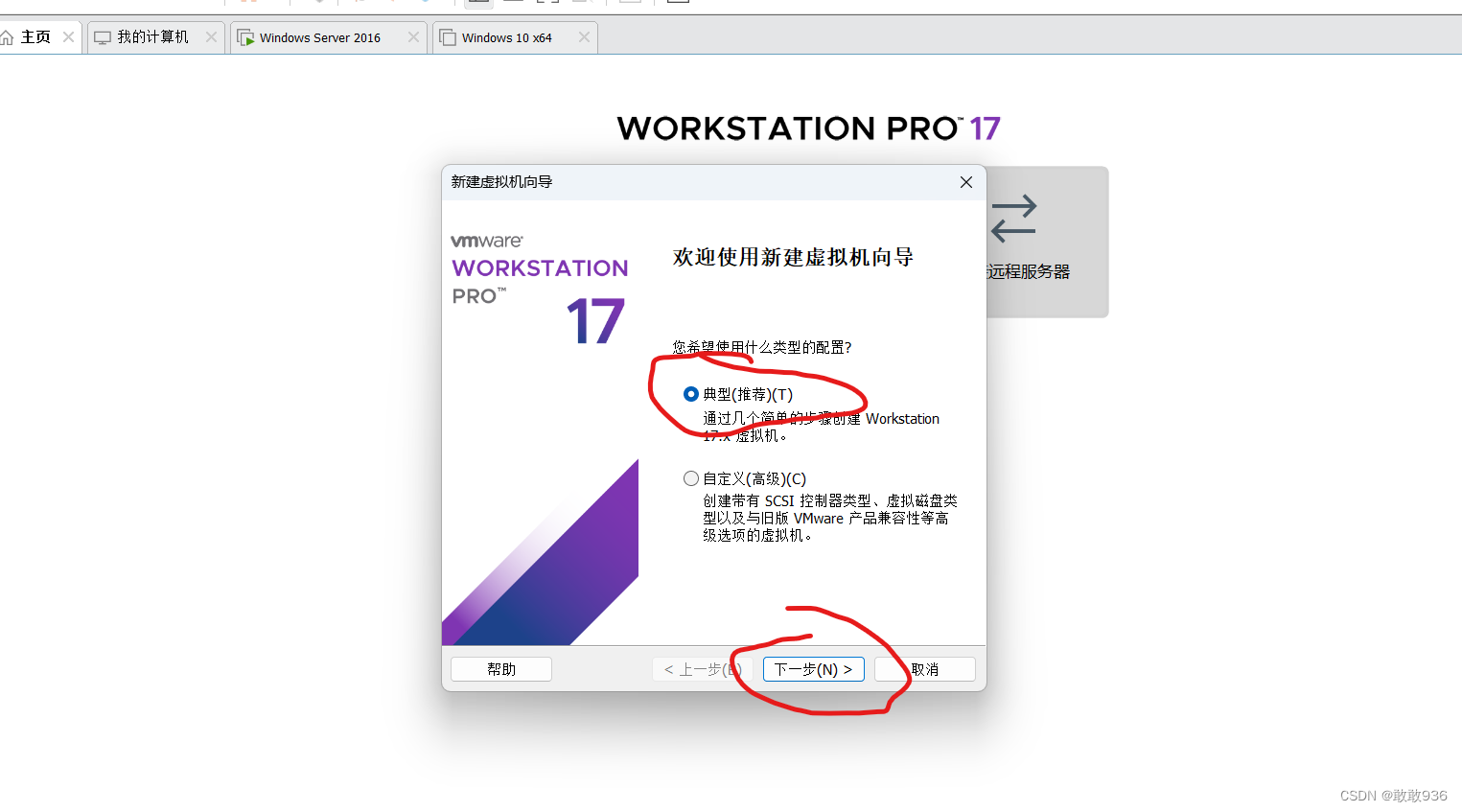This screenshot has height=812, width=1462.
Task: Choose the 自定义(高级)(C) radio option
Action: point(690,478)
